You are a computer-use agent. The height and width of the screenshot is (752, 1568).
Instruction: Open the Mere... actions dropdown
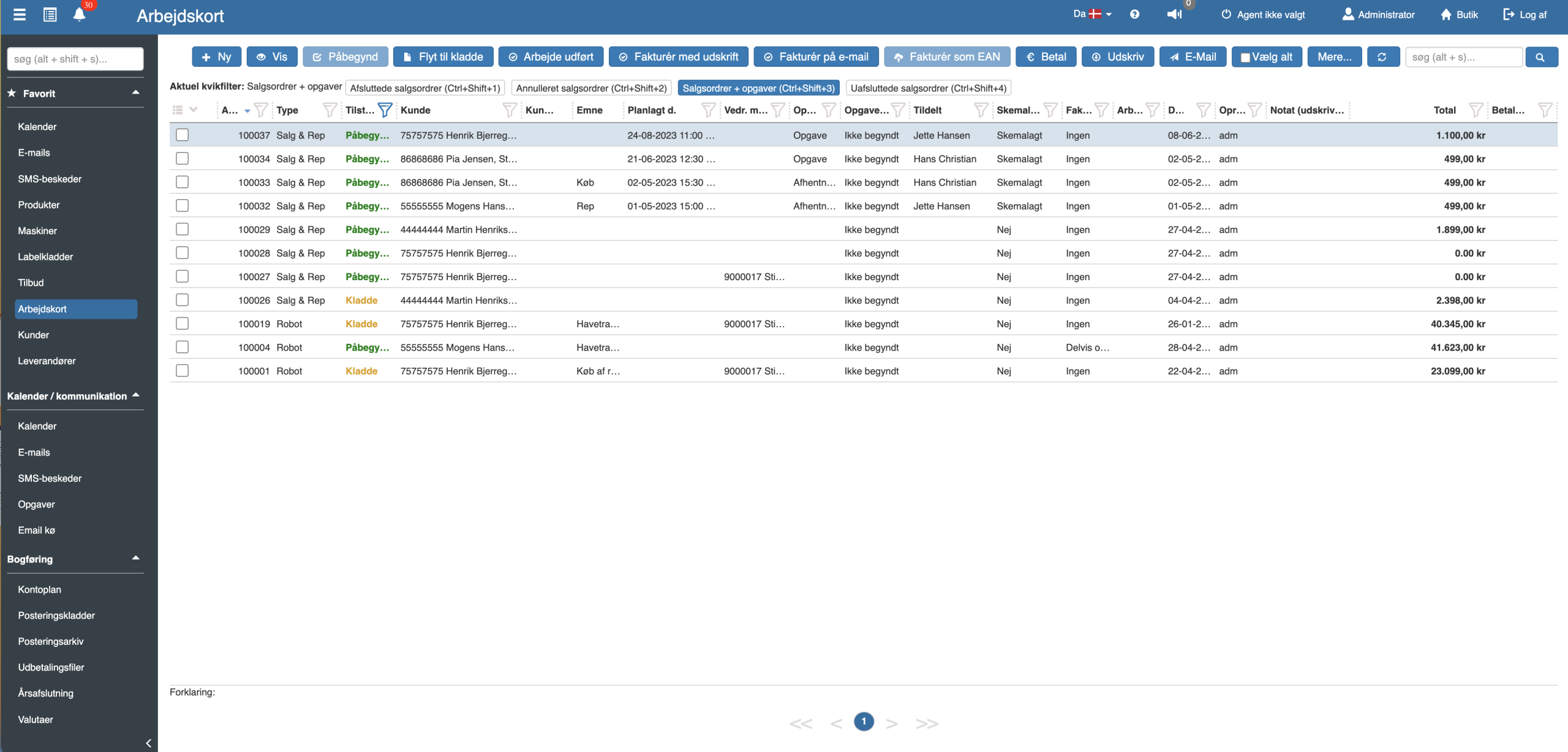pyautogui.click(x=1335, y=57)
